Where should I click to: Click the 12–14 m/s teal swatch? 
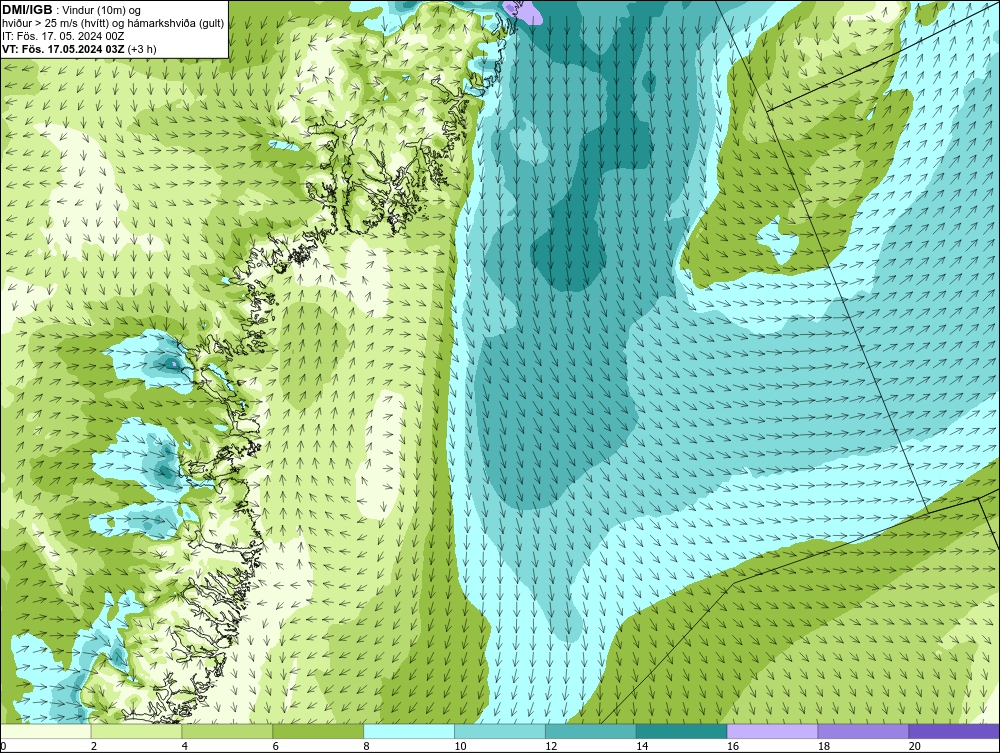(591, 731)
